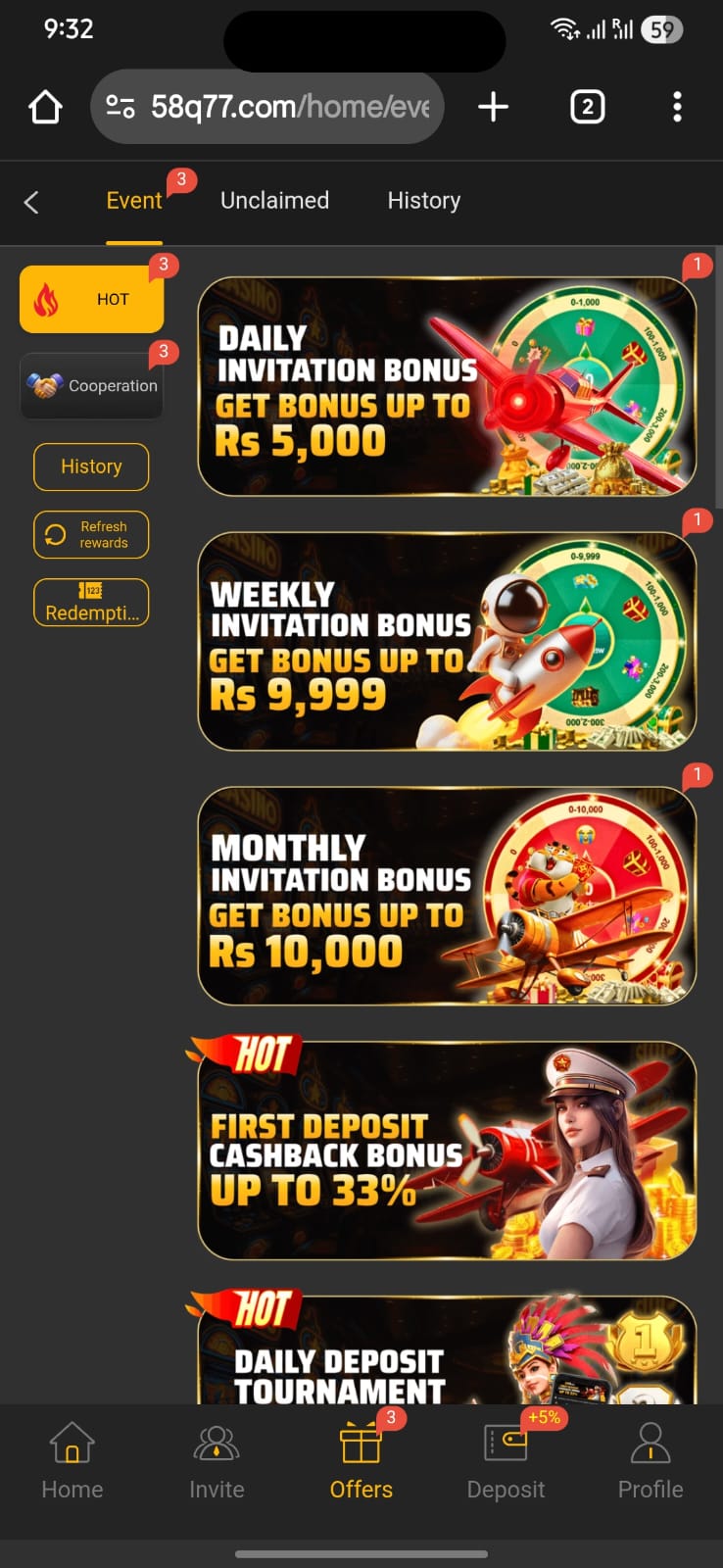Open a new tab with plus icon
Image resolution: width=723 pixels, height=1568 pixels.
pyautogui.click(x=493, y=107)
